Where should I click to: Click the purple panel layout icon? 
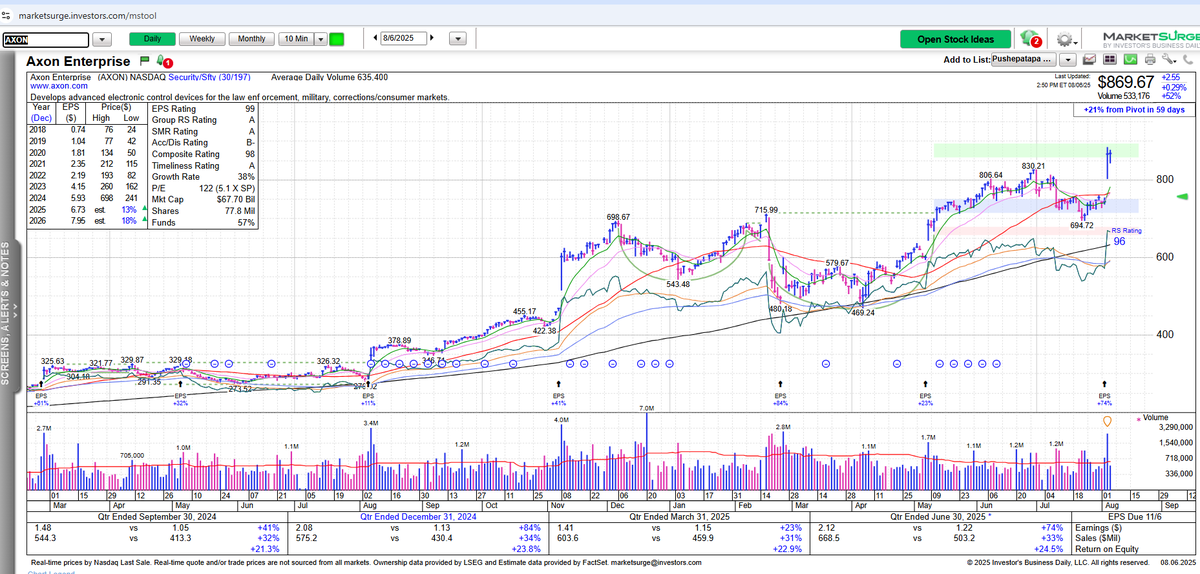tap(1109, 61)
